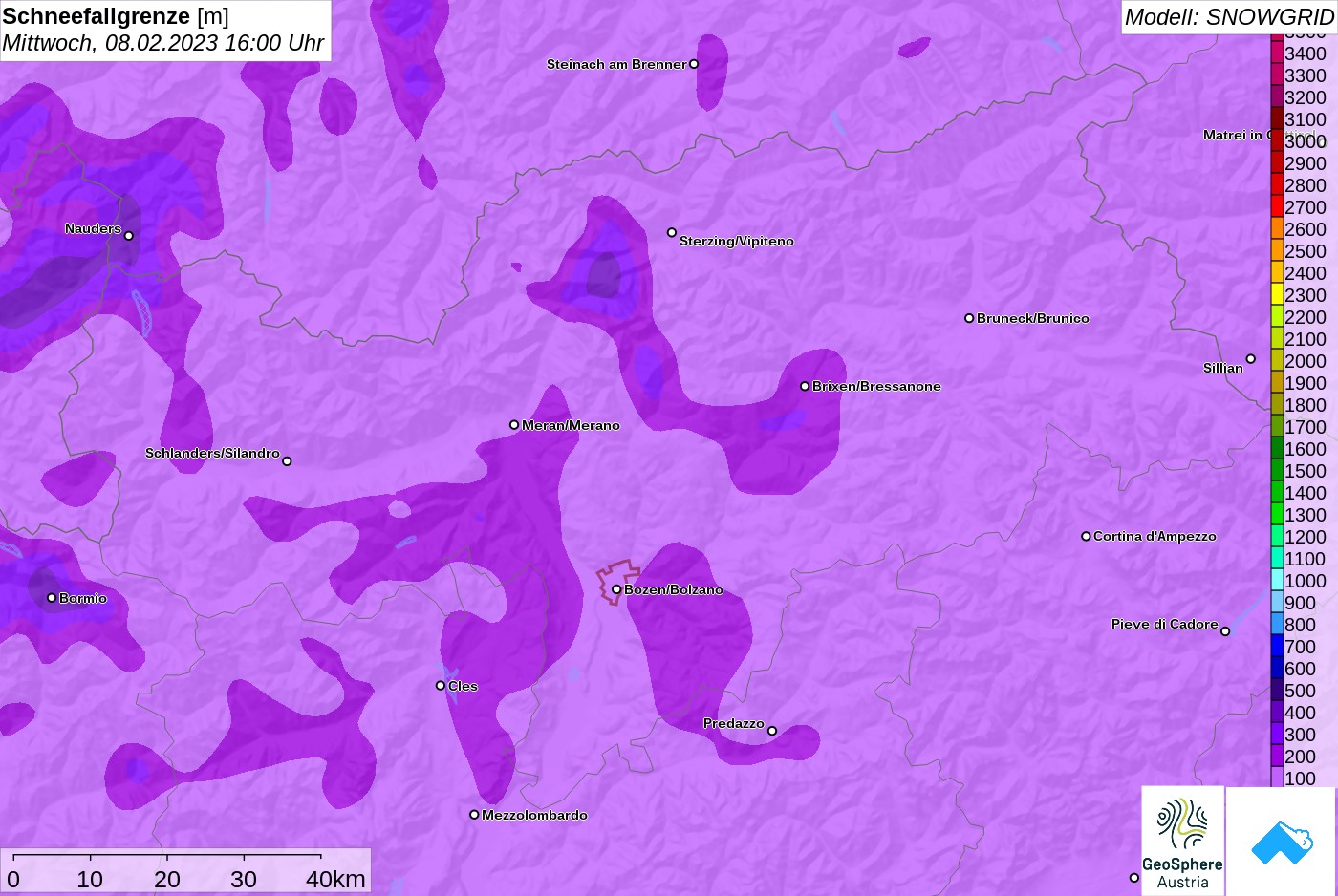Click the date Mittwoch, 08.02.2023 16:00 Uhr

tap(163, 43)
